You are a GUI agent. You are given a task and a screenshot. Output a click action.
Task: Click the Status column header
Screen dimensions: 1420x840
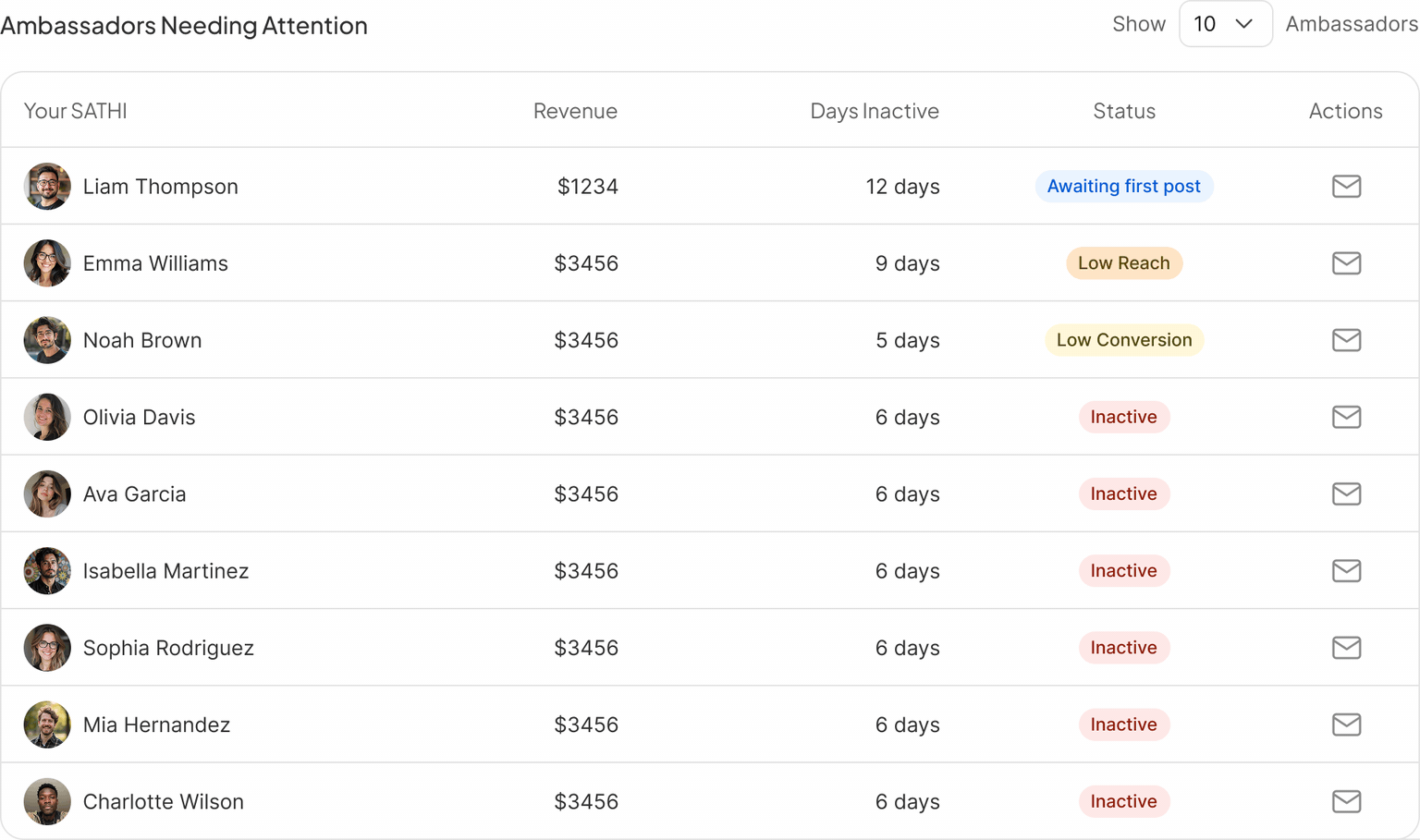[x=1124, y=111]
